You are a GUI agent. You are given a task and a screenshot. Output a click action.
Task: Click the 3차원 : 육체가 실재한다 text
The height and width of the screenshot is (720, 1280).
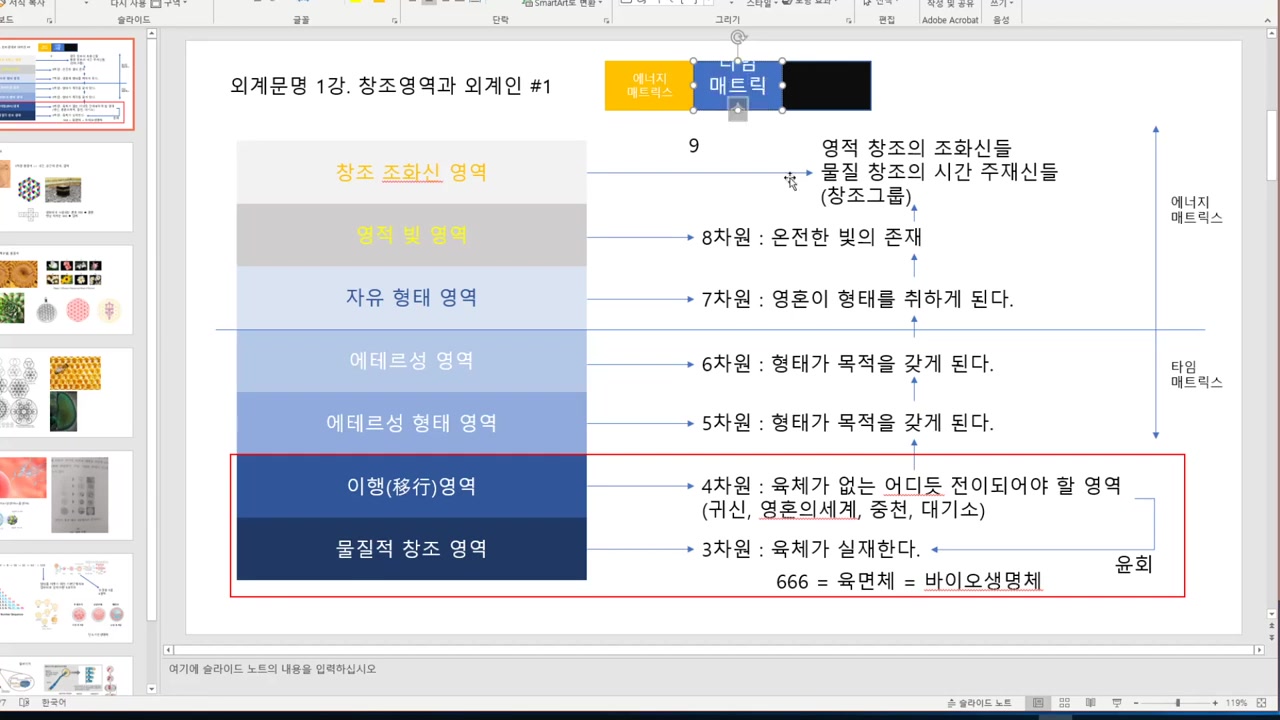(x=810, y=549)
